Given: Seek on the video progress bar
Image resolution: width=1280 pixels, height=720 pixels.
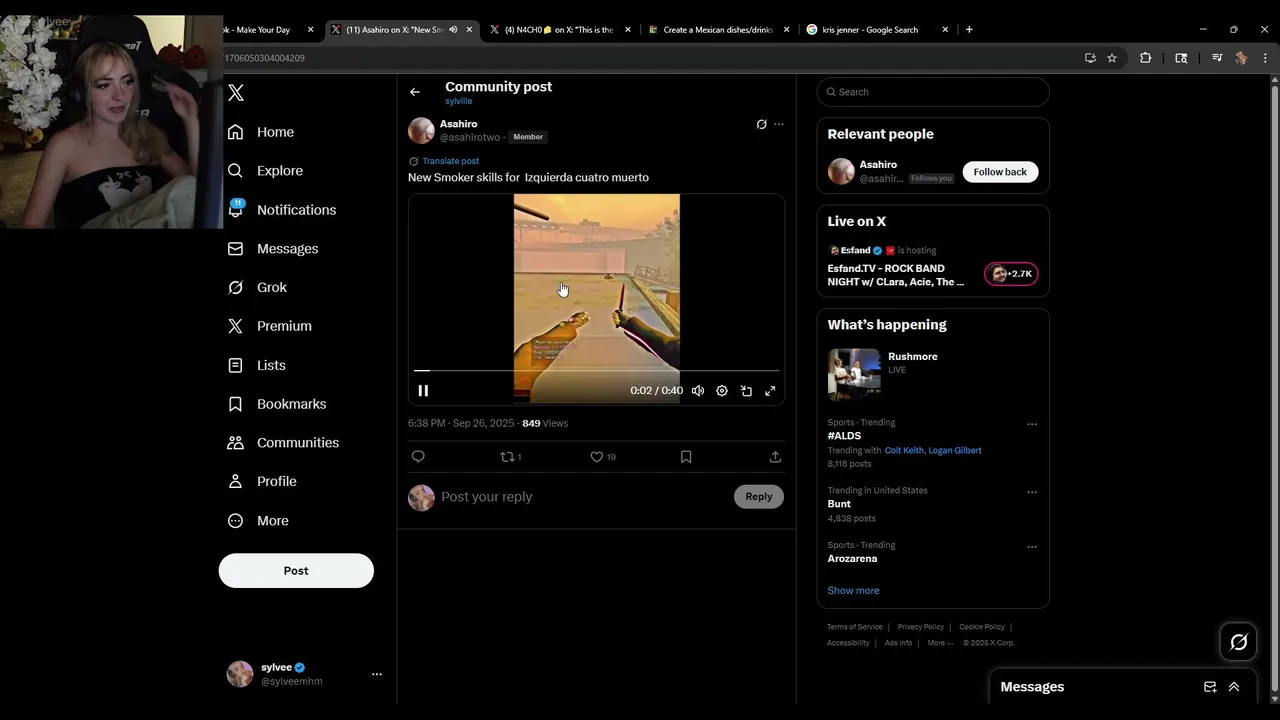Looking at the screenshot, I should (x=596, y=371).
